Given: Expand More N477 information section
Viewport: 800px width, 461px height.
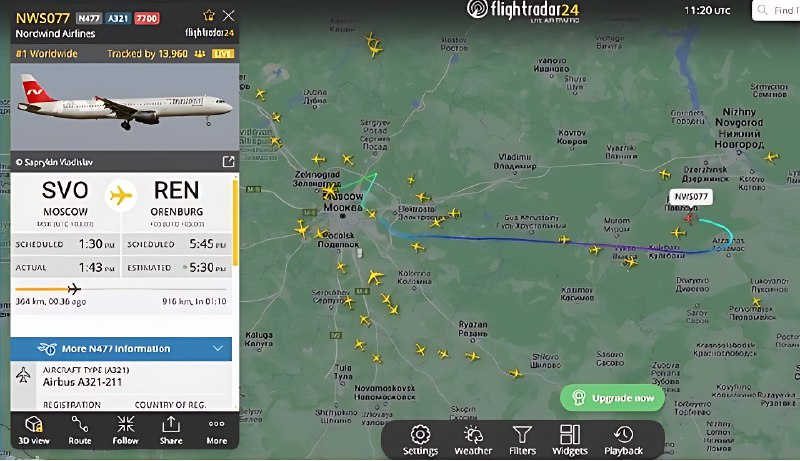Looking at the screenshot, I should point(121,349).
